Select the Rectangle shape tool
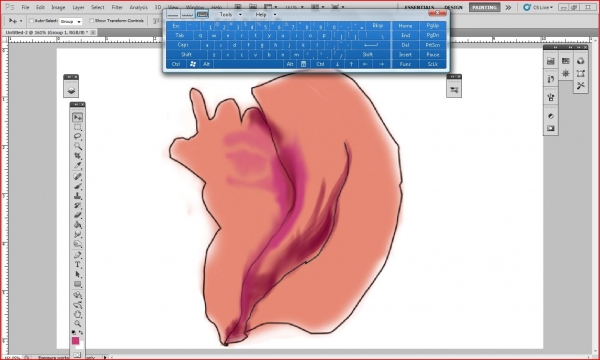600x360 pixels. tap(78, 284)
